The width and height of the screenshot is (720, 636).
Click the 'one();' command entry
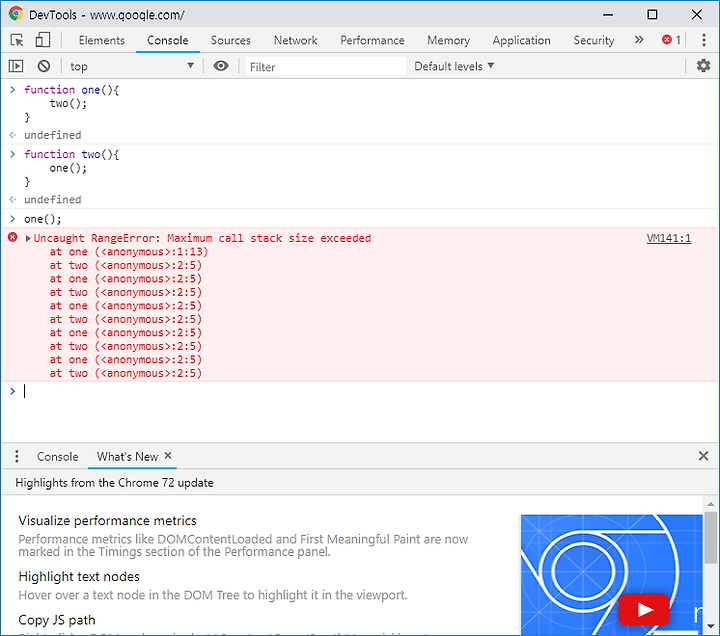point(43,219)
